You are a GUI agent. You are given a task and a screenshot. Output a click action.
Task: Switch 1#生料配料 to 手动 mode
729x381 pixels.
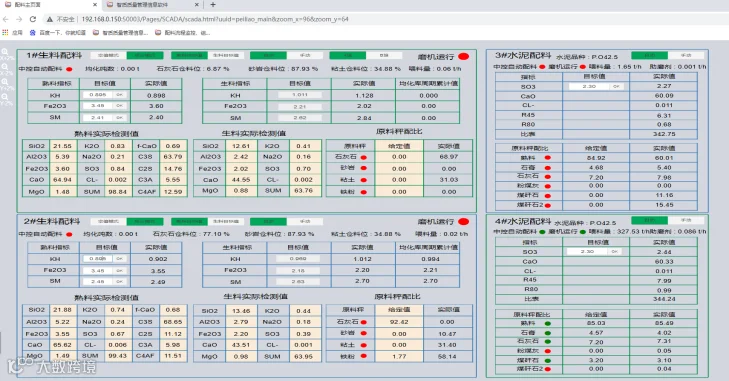[305, 55]
